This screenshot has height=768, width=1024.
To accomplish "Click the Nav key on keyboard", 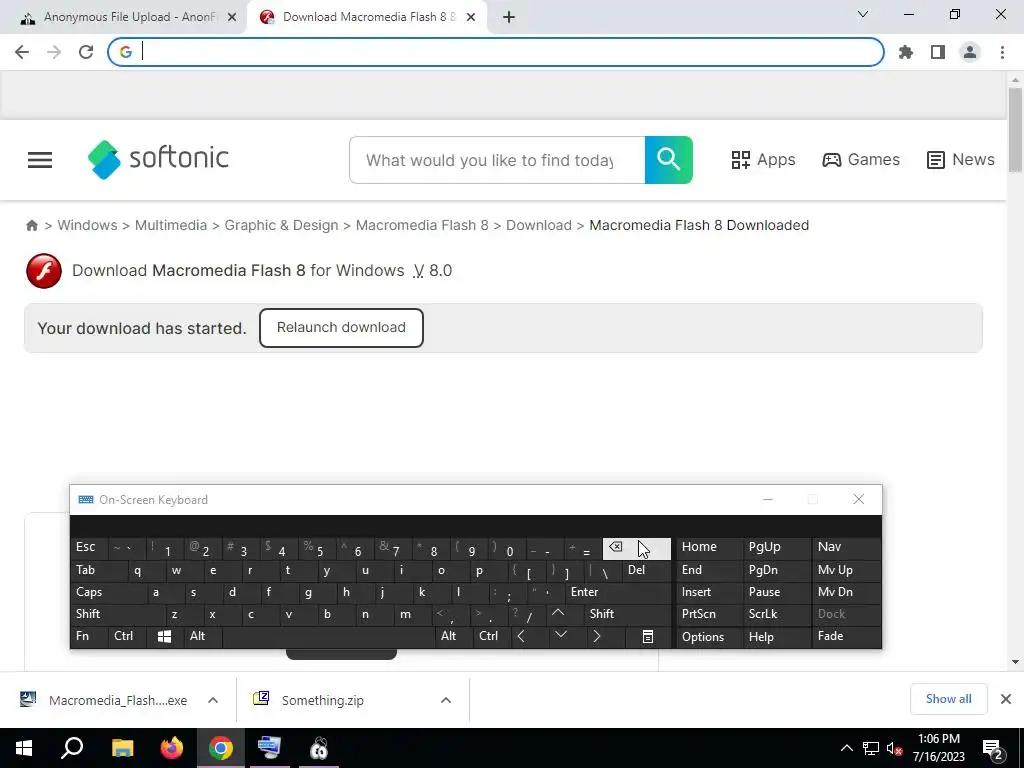I will point(846,548).
